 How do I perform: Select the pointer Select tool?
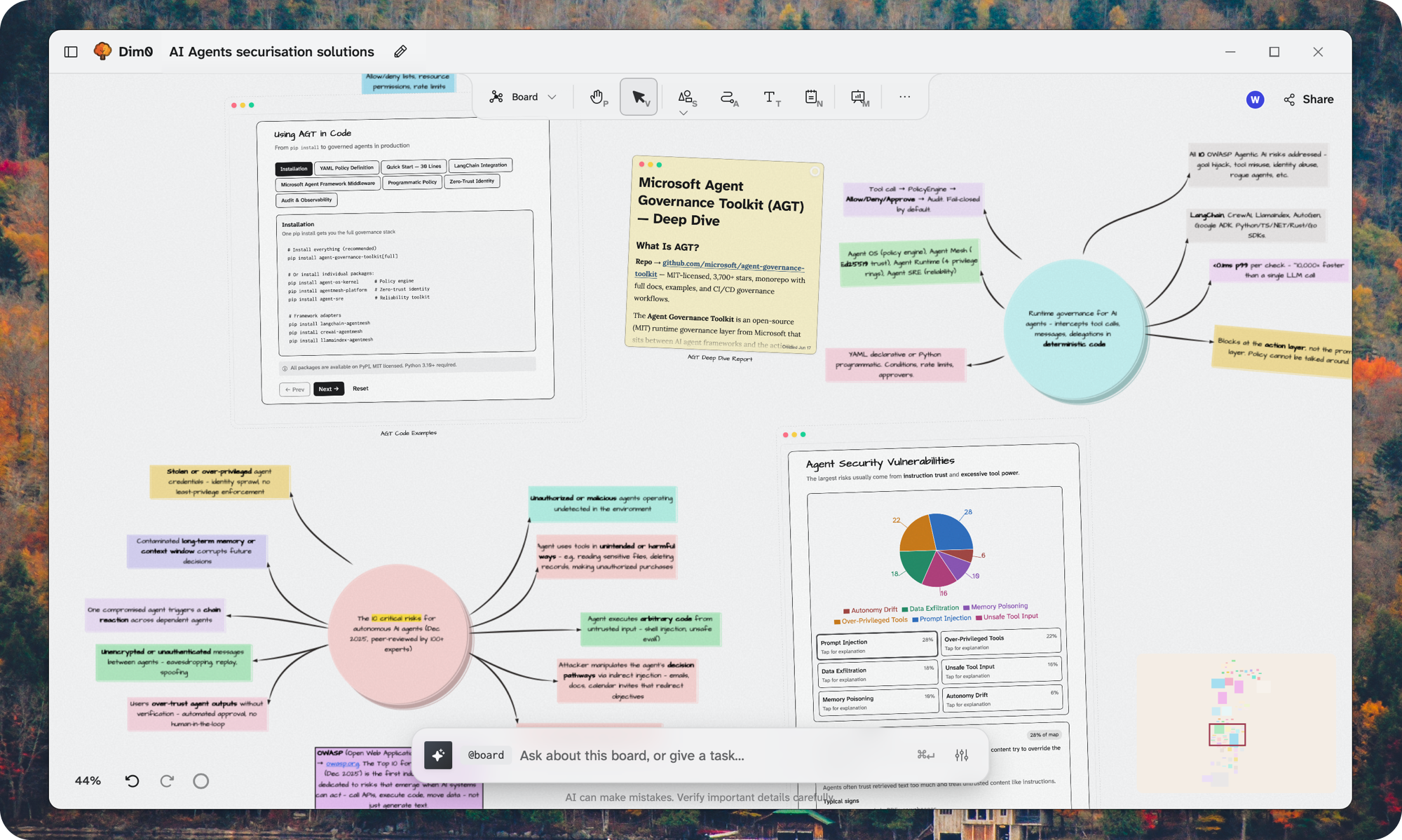639,97
